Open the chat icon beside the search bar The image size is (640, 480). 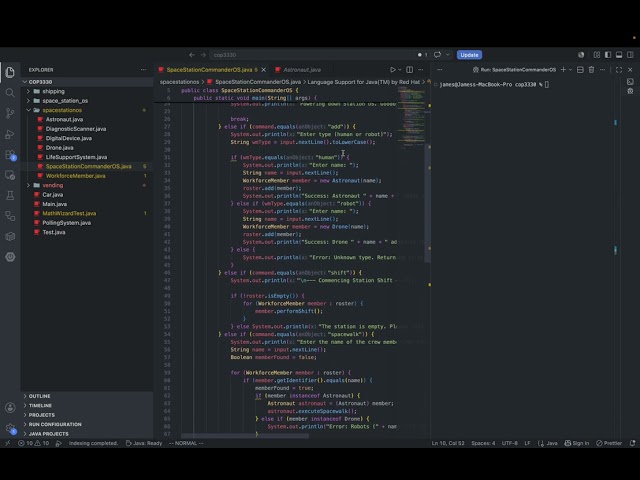[x=437, y=55]
